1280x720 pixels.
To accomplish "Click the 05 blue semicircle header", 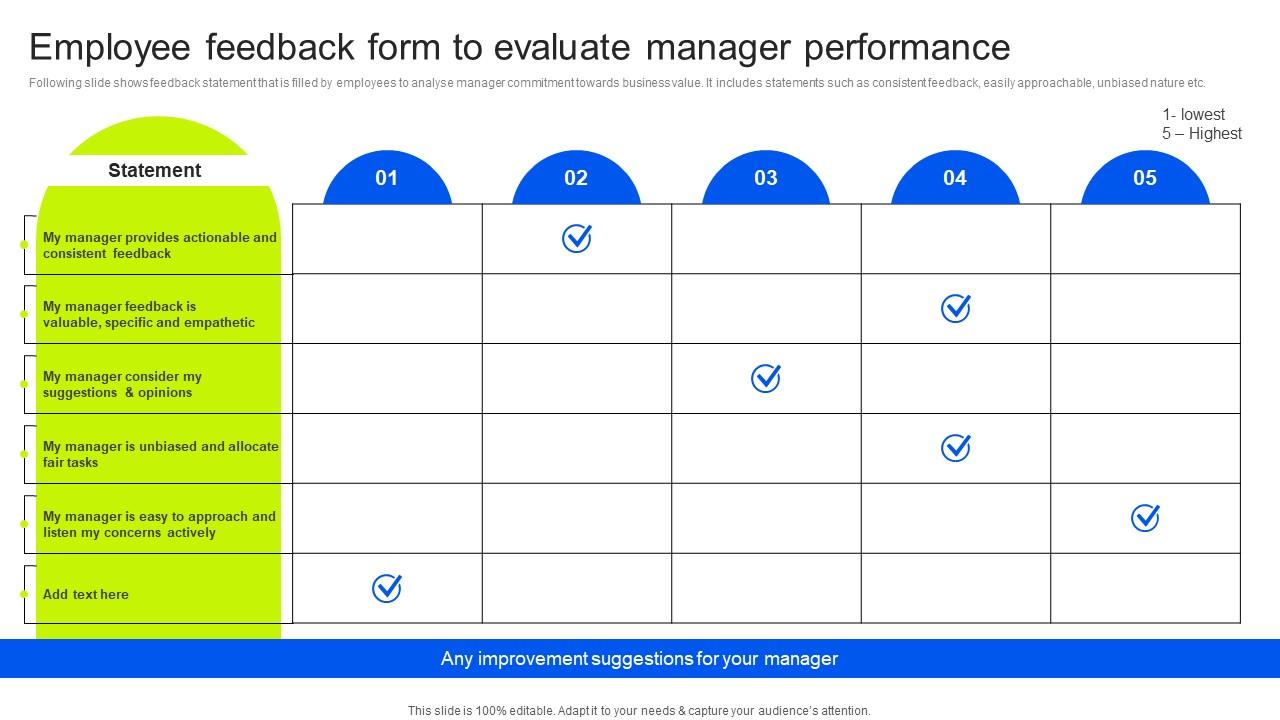I will pos(1145,178).
